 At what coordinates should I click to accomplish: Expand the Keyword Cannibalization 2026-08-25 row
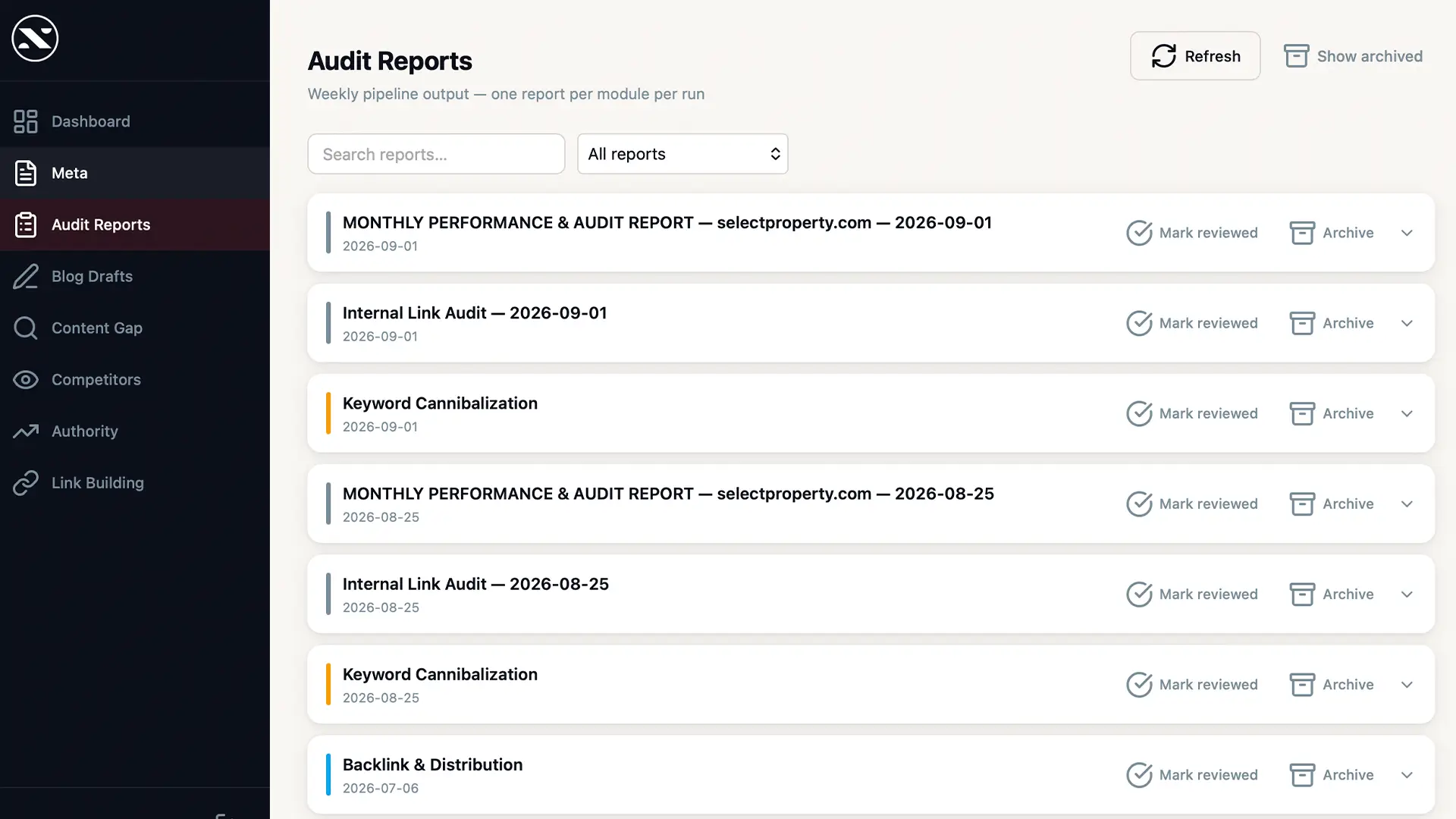pos(1407,685)
